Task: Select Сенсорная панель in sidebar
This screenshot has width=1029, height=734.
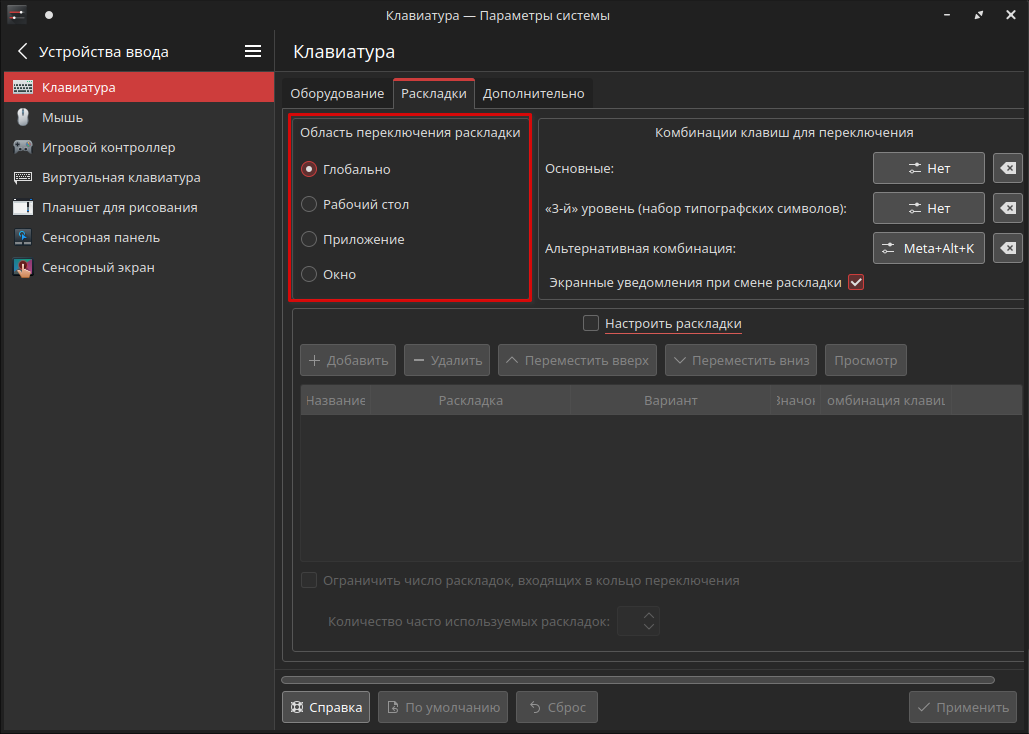Action: pyautogui.click(x=138, y=238)
